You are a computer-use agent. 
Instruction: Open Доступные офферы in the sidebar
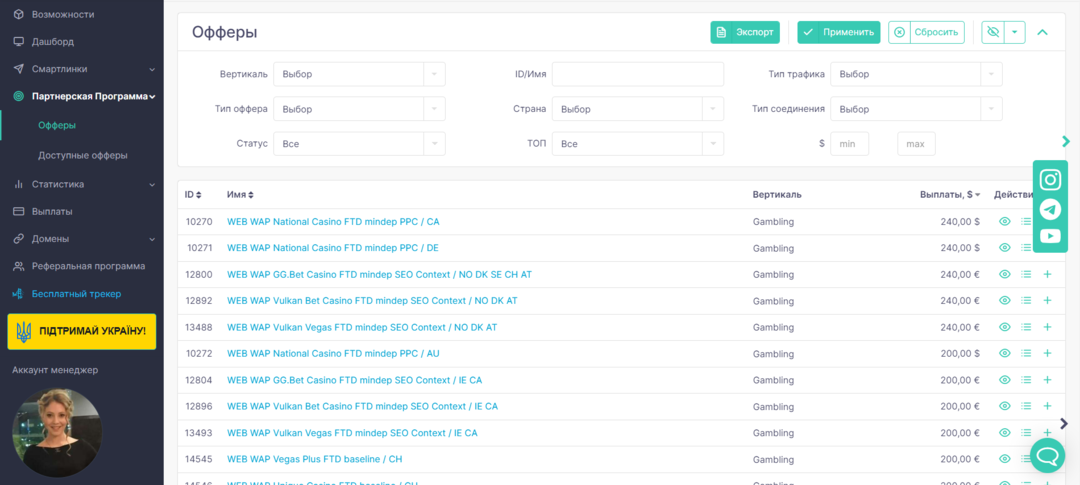tap(82, 155)
